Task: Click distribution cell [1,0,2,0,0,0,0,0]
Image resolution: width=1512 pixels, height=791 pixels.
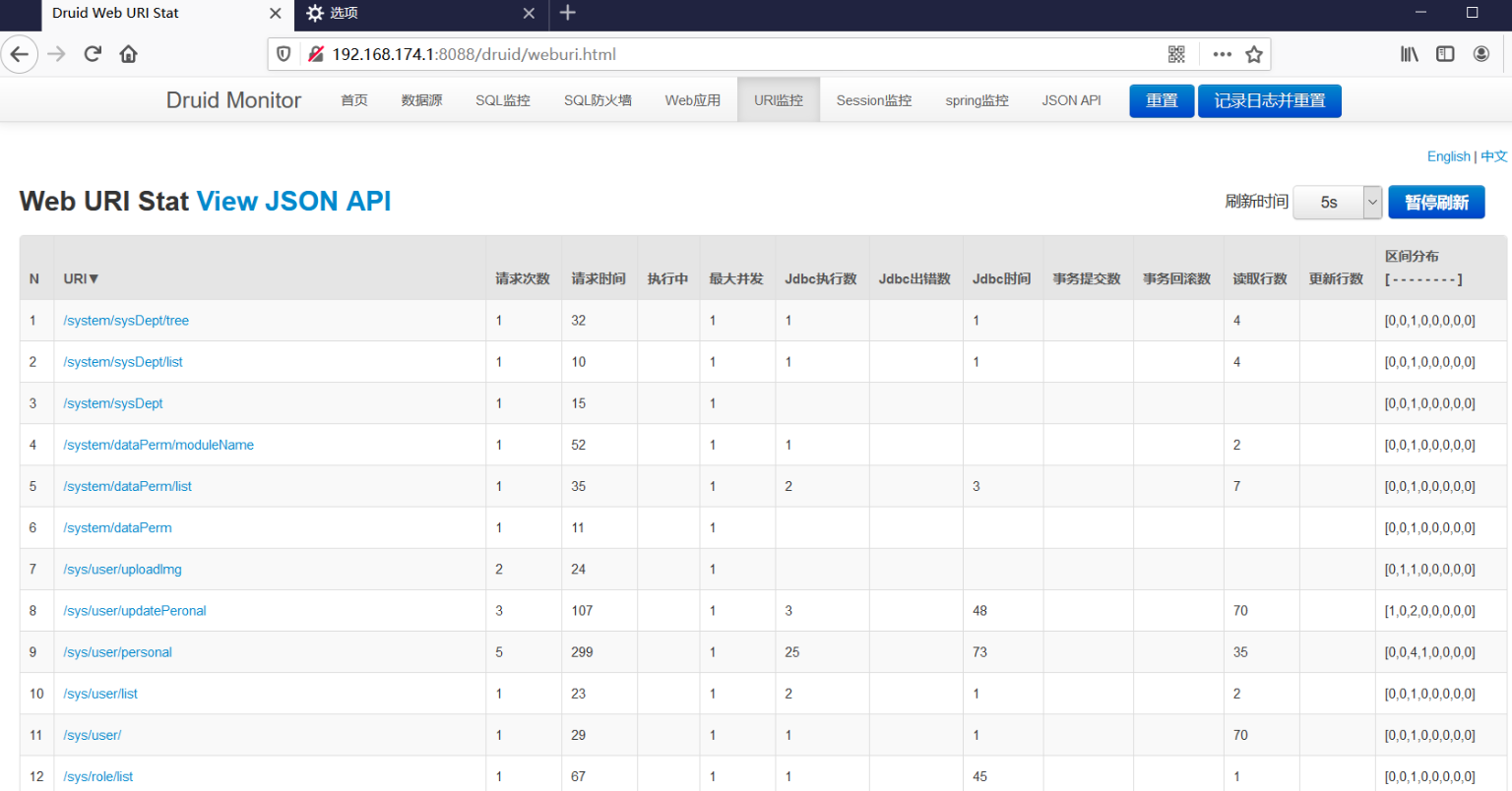Action: pos(1429,610)
